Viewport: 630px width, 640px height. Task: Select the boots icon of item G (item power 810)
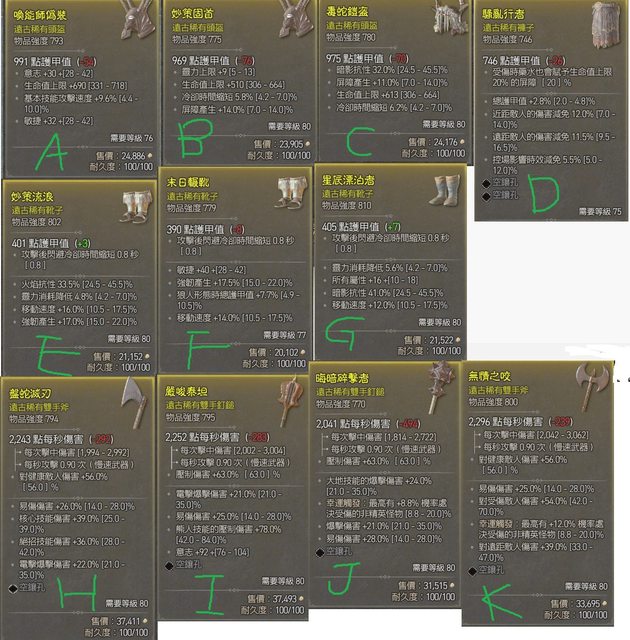446,190
